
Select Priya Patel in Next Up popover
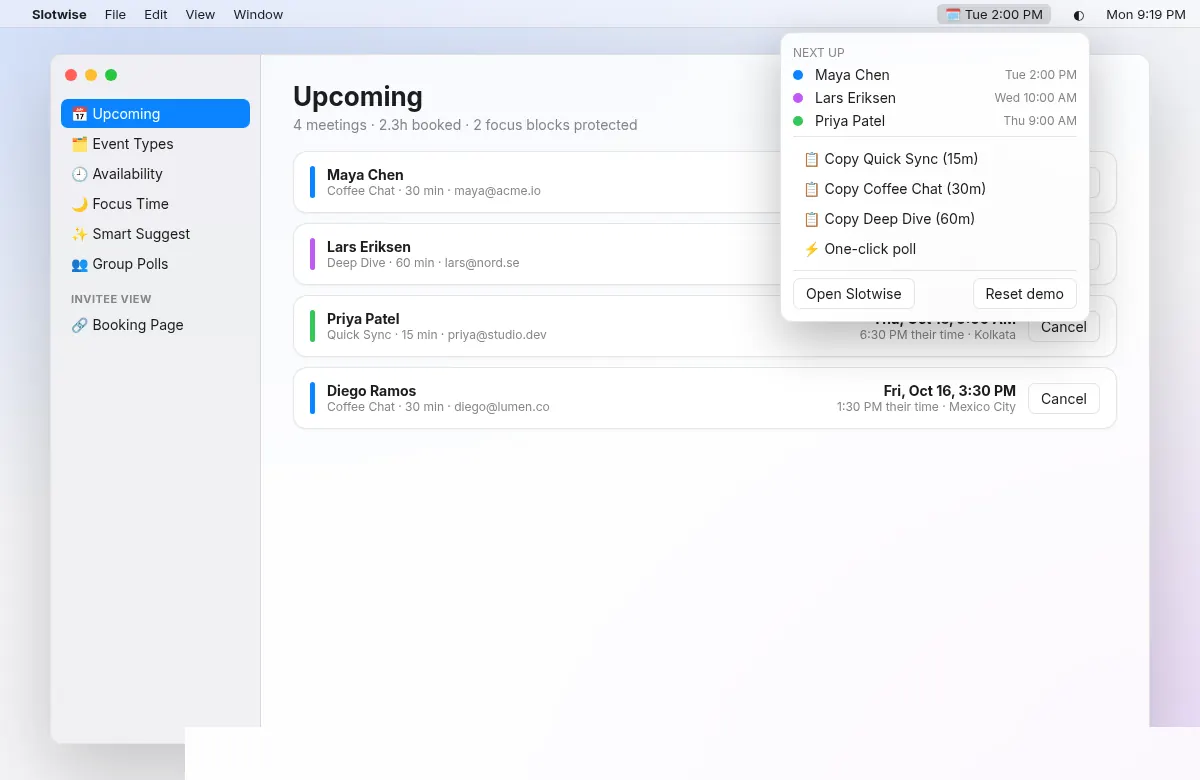tap(935, 121)
